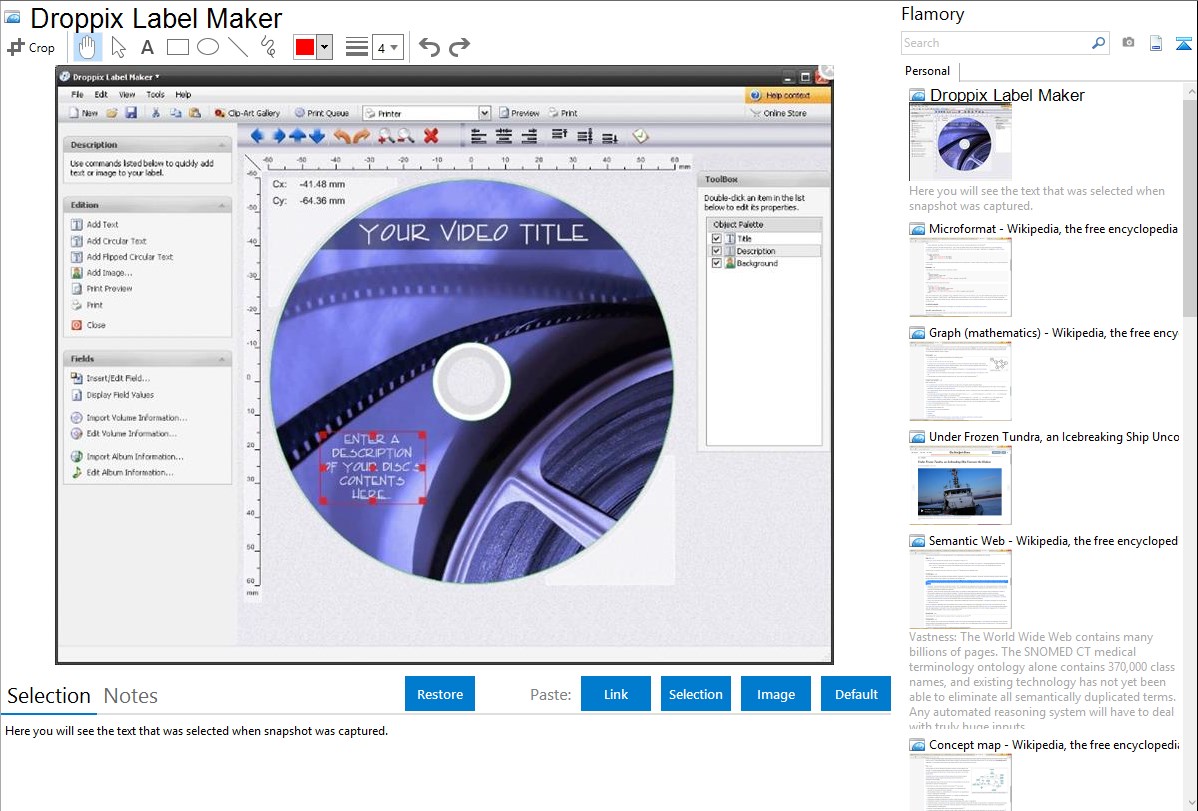Click the zoom in magnifier with plus
This screenshot has width=1198, height=811.
tap(386, 136)
